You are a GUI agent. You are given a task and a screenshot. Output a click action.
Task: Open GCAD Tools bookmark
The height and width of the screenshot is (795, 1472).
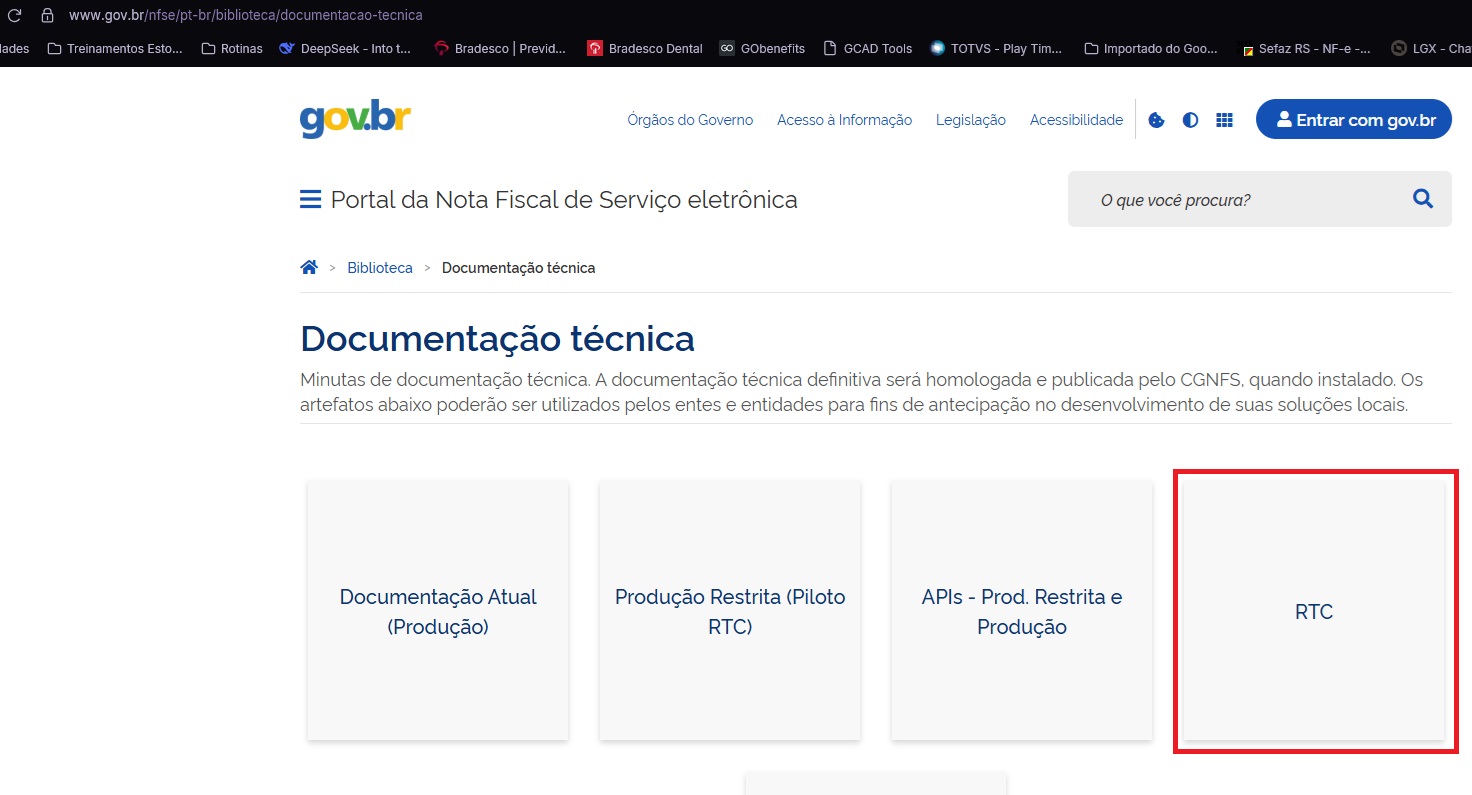(867, 48)
